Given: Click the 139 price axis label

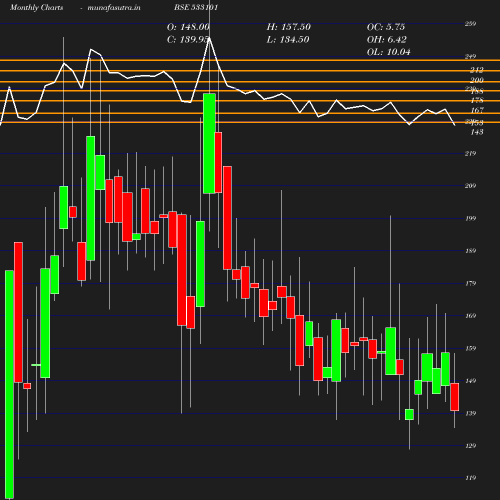Looking at the screenshot, I should coord(470,414).
